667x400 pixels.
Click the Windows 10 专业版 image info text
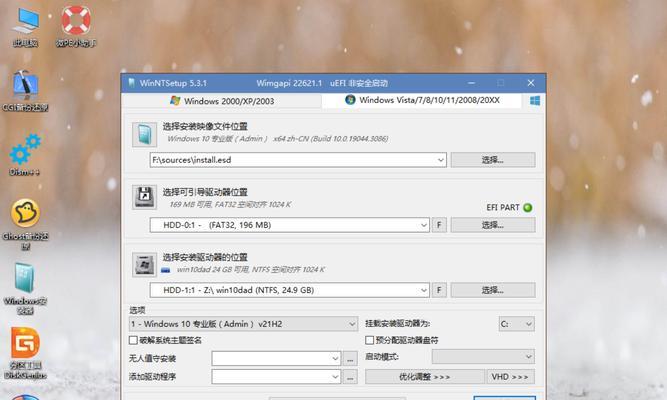tap(277, 139)
